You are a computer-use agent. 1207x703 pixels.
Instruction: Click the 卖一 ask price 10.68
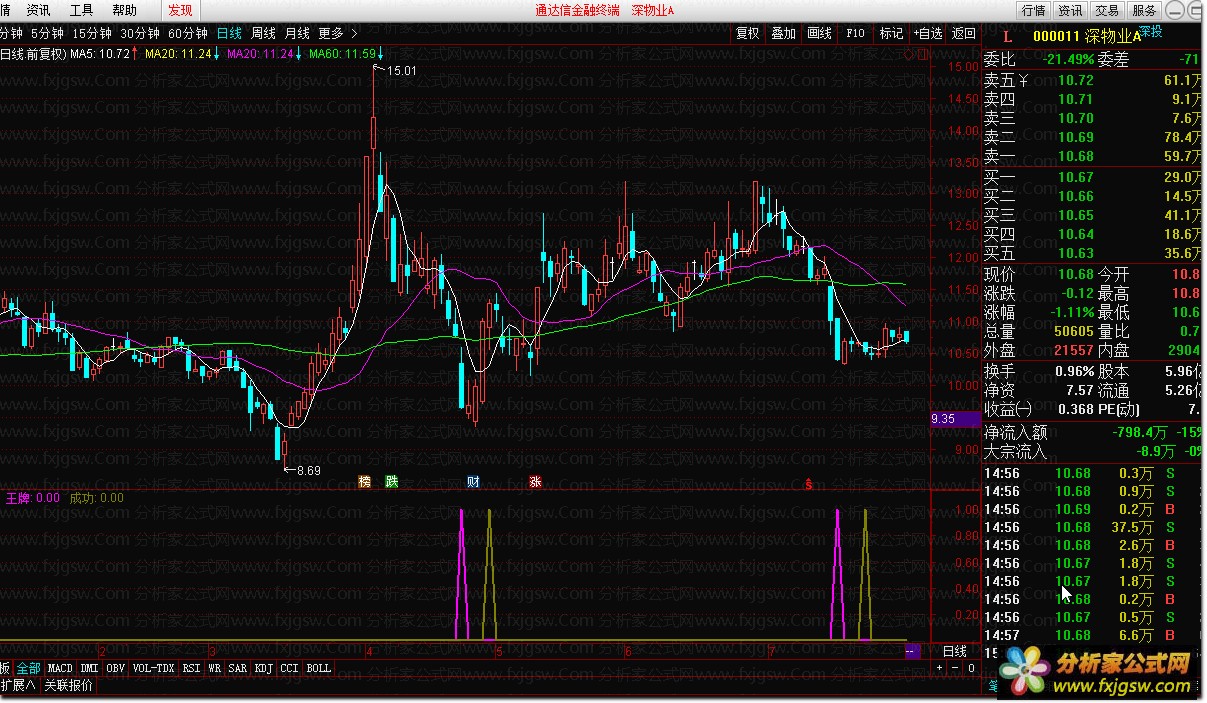(1075, 156)
